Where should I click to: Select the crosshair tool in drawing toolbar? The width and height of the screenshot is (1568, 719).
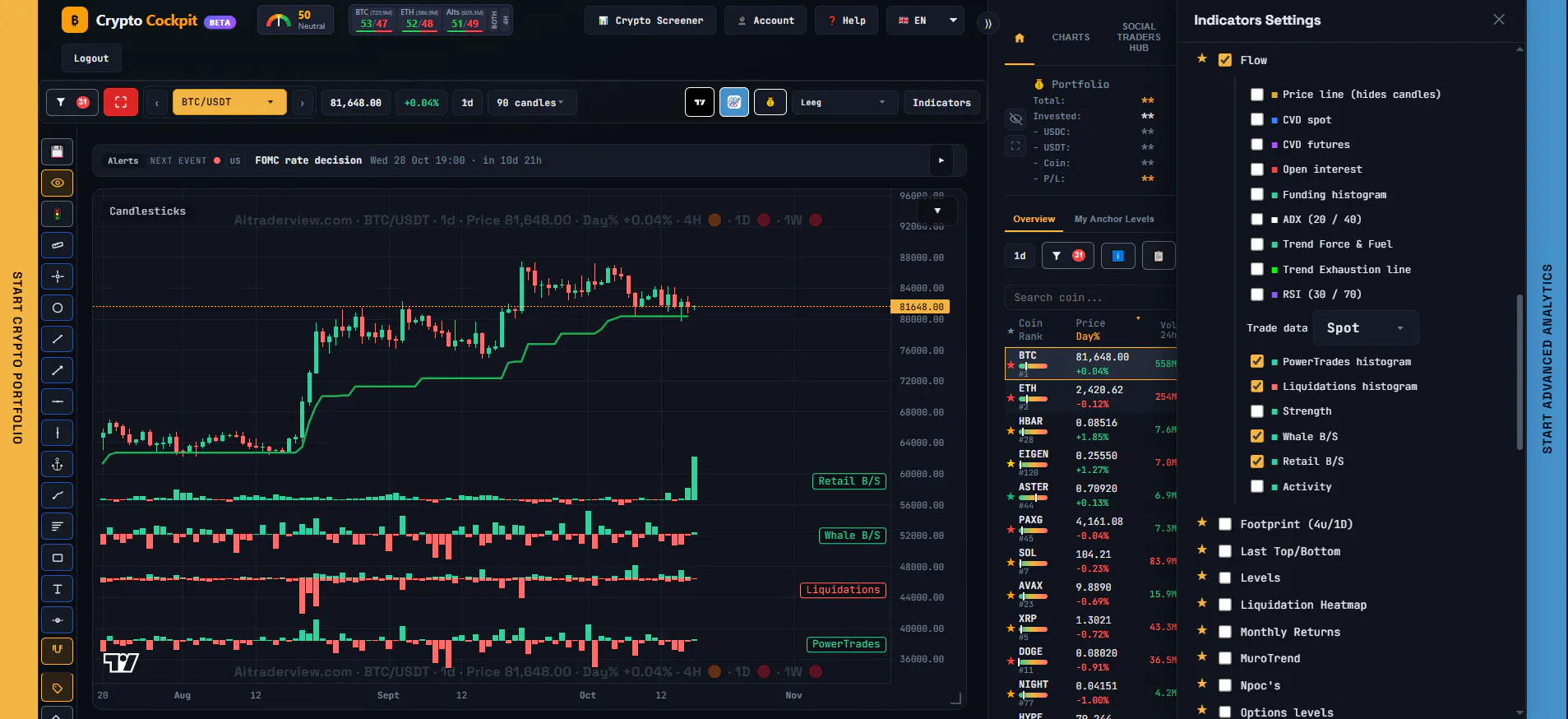[58, 276]
